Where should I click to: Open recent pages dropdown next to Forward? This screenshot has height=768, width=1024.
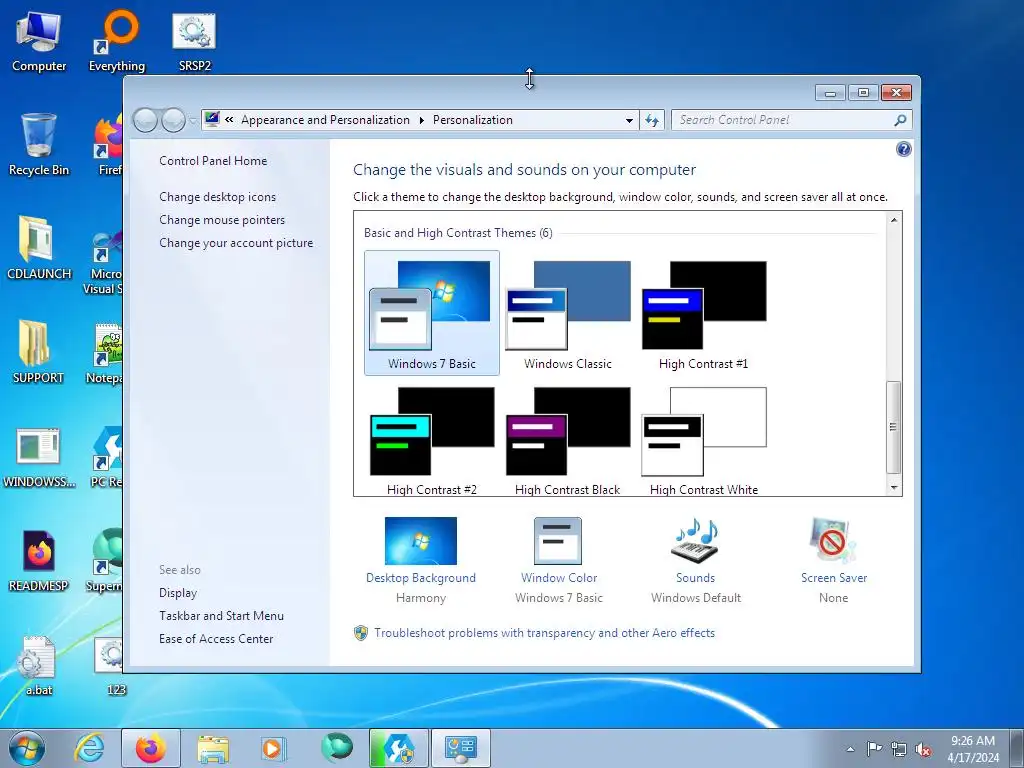[x=193, y=120]
